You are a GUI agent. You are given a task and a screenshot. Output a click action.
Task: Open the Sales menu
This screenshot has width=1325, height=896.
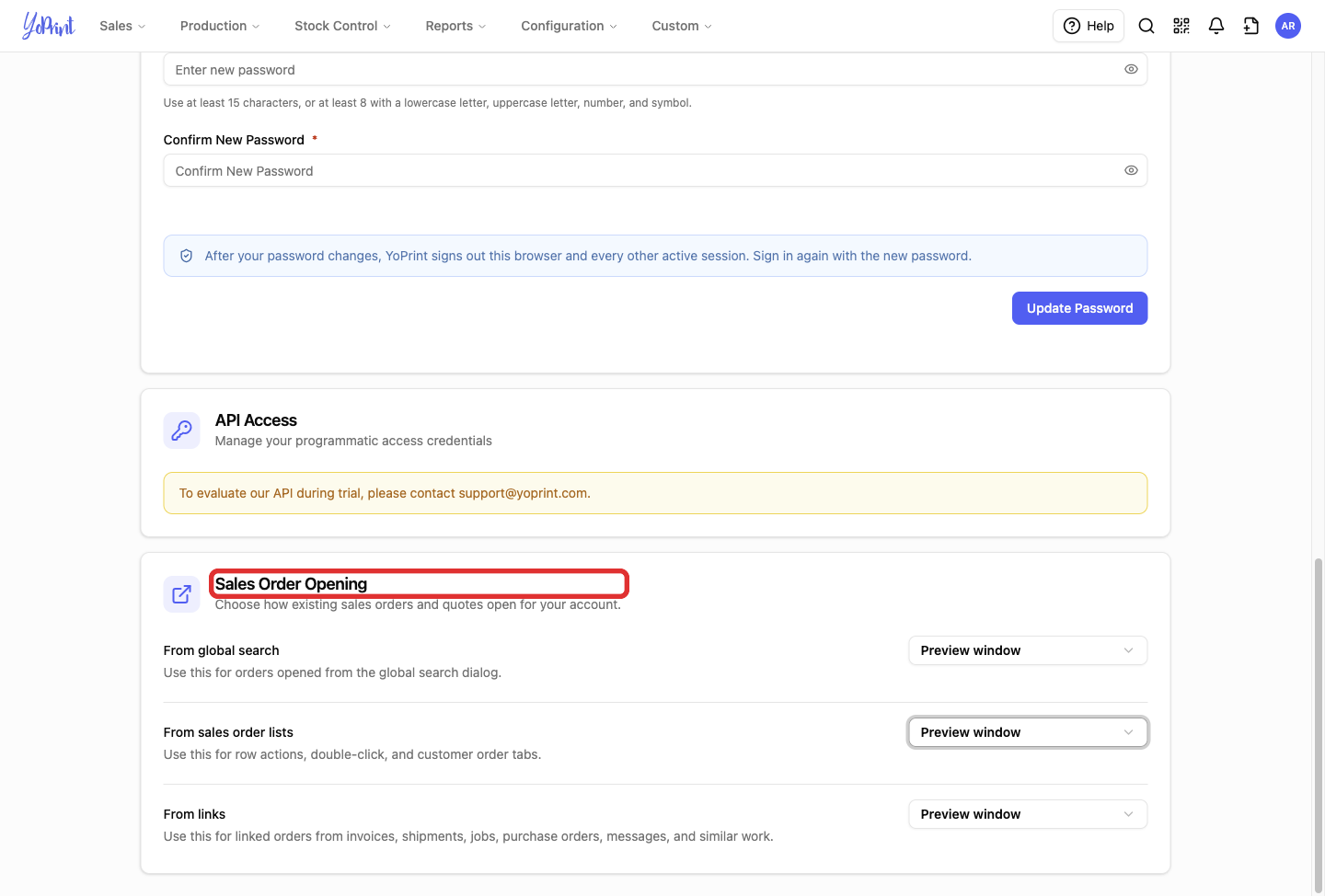122,26
